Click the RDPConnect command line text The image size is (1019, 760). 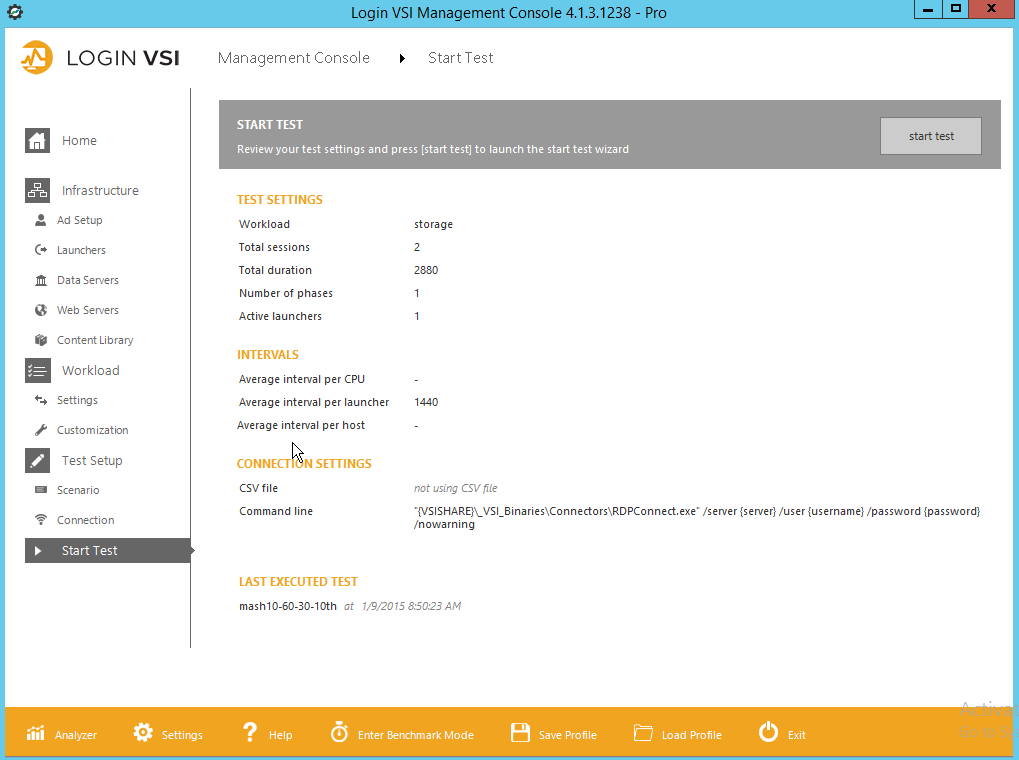coord(697,518)
